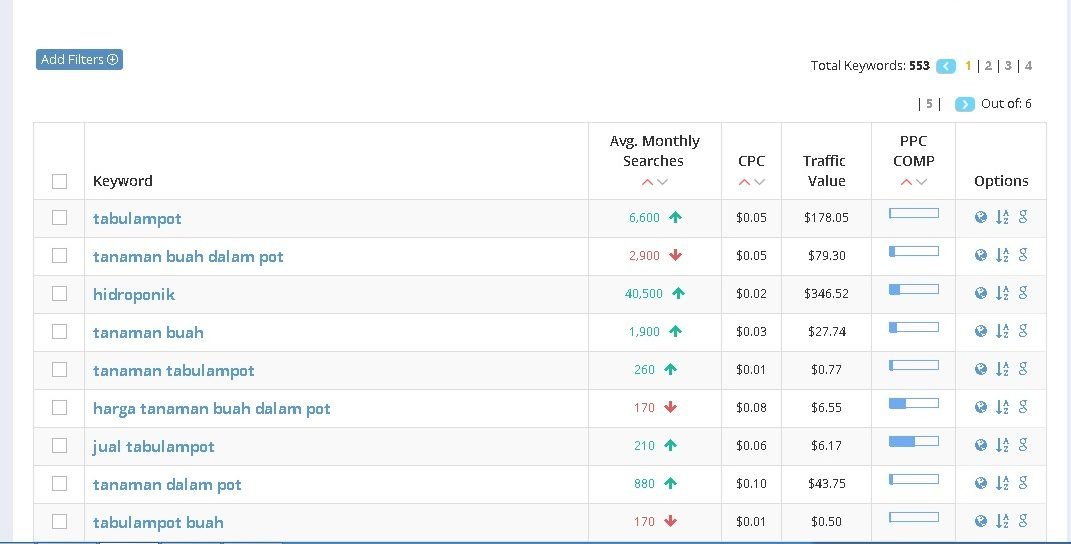Screen dimensions: 1071x544
Task: Go to next page with right arrow
Action: tap(964, 104)
